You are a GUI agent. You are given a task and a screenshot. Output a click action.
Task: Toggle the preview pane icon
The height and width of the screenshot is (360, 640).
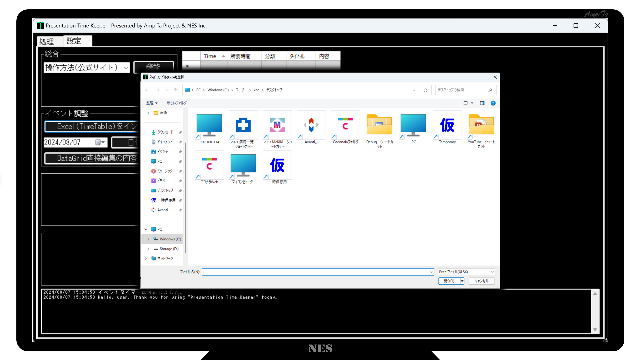click(x=482, y=103)
